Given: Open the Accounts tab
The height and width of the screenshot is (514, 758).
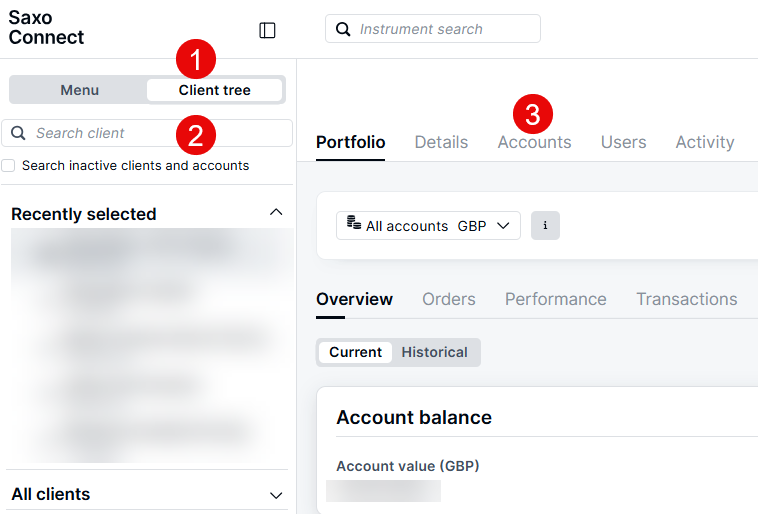Looking at the screenshot, I should (534, 142).
